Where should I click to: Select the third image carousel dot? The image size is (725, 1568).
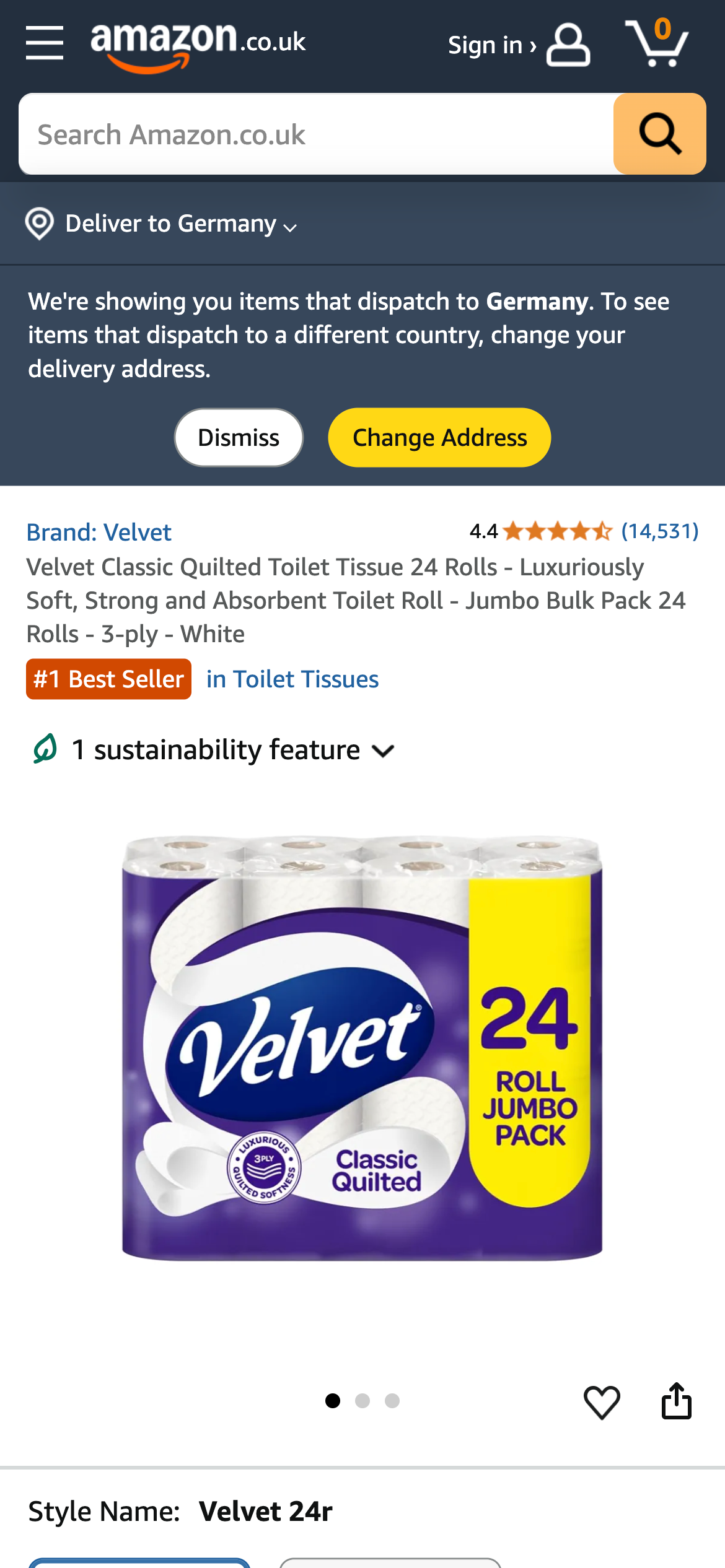[392, 1401]
